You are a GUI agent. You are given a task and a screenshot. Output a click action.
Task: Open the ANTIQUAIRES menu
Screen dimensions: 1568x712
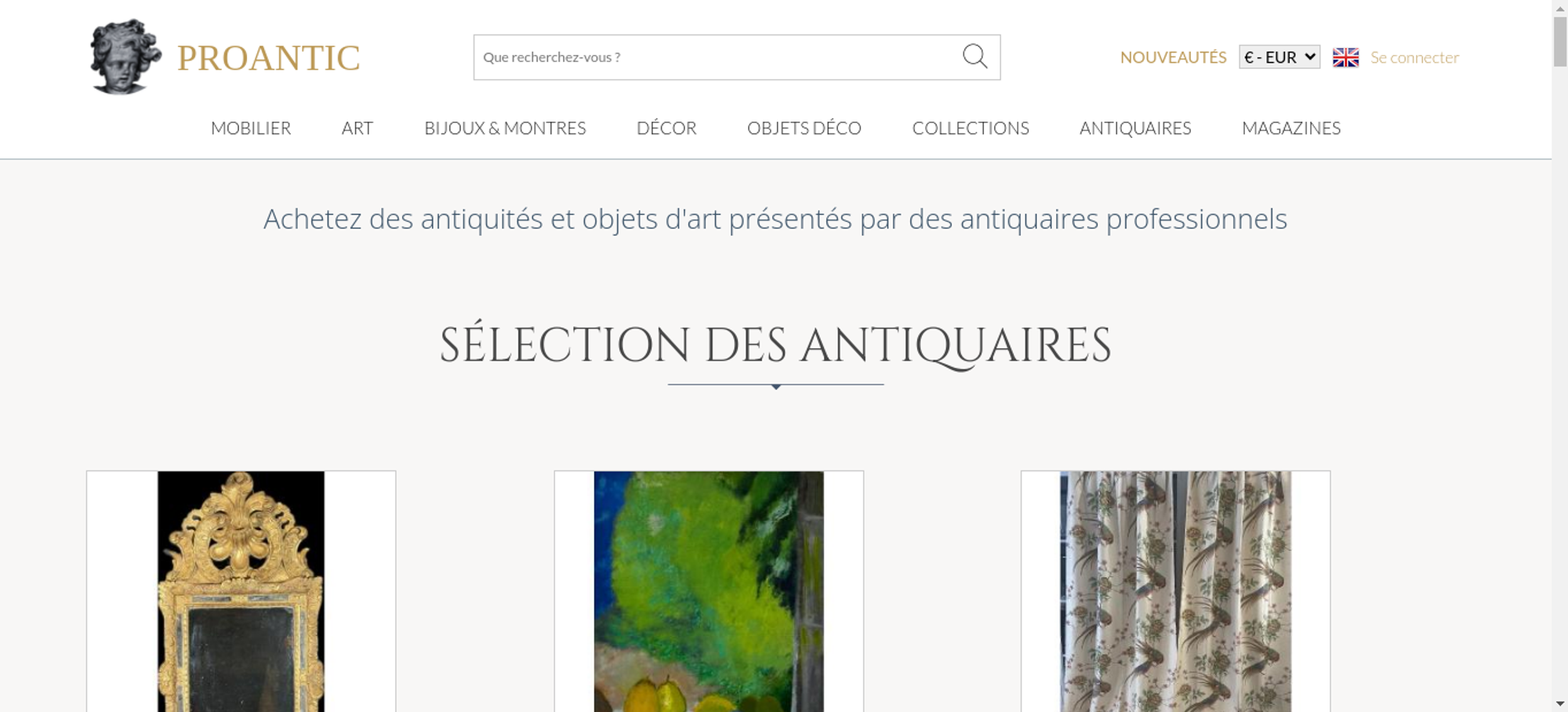point(1135,128)
